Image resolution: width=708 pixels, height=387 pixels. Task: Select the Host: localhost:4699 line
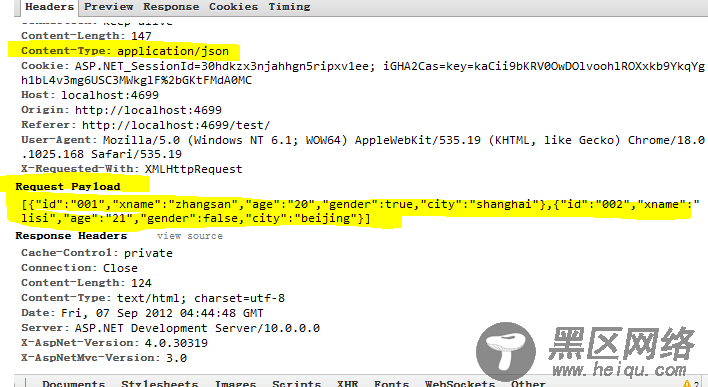coord(90,95)
